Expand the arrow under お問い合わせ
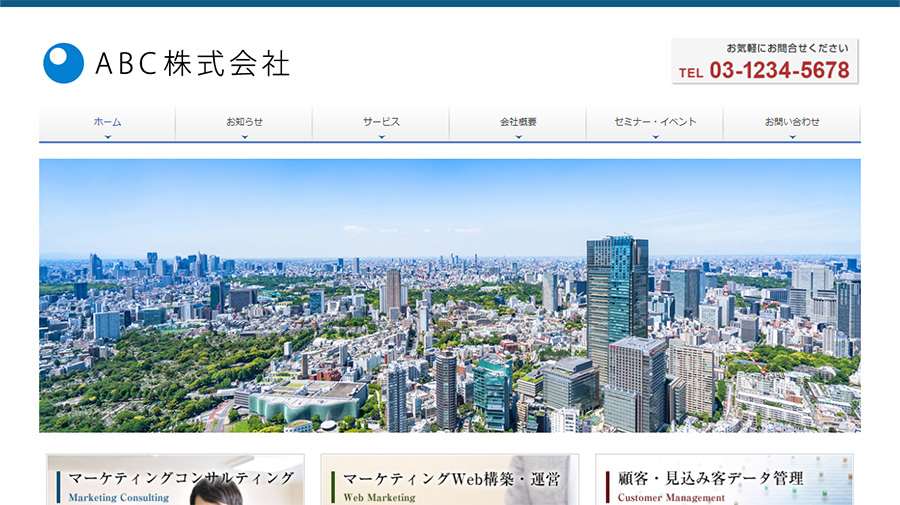This screenshot has height=505, width=900. pyautogui.click(x=793, y=137)
